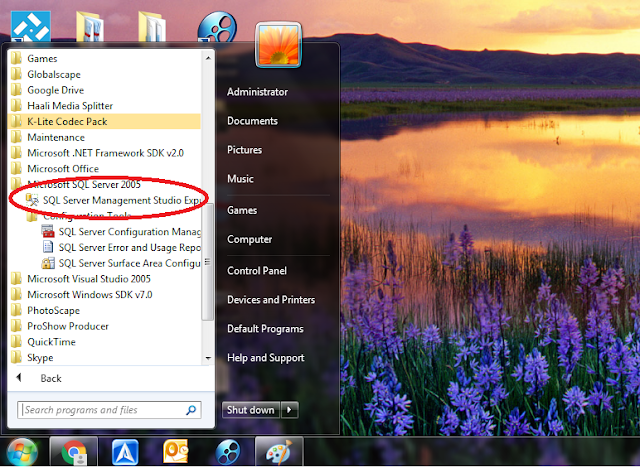Open the Google Drive folder
The width and height of the screenshot is (640, 468).
[x=104, y=90]
